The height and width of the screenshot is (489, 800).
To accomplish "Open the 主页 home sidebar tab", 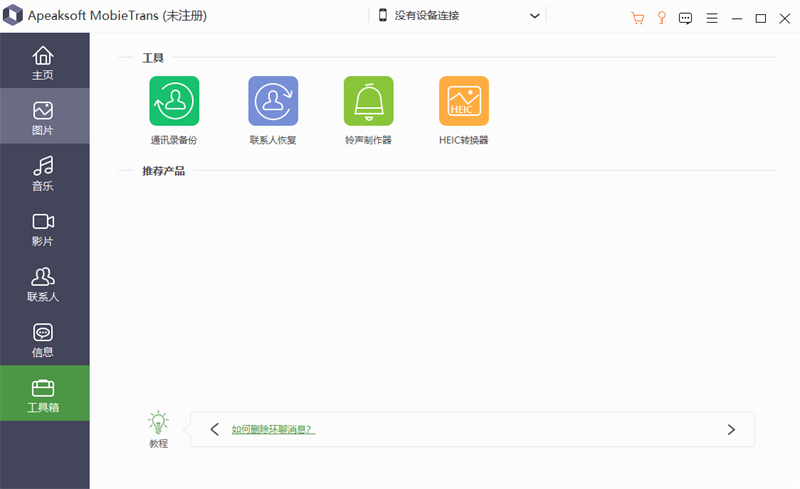I will point(44,61).
